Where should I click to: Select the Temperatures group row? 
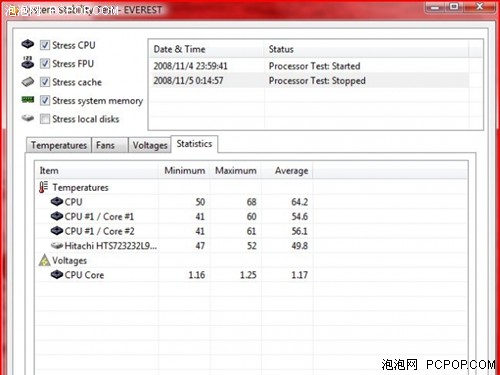pos(252,187)
